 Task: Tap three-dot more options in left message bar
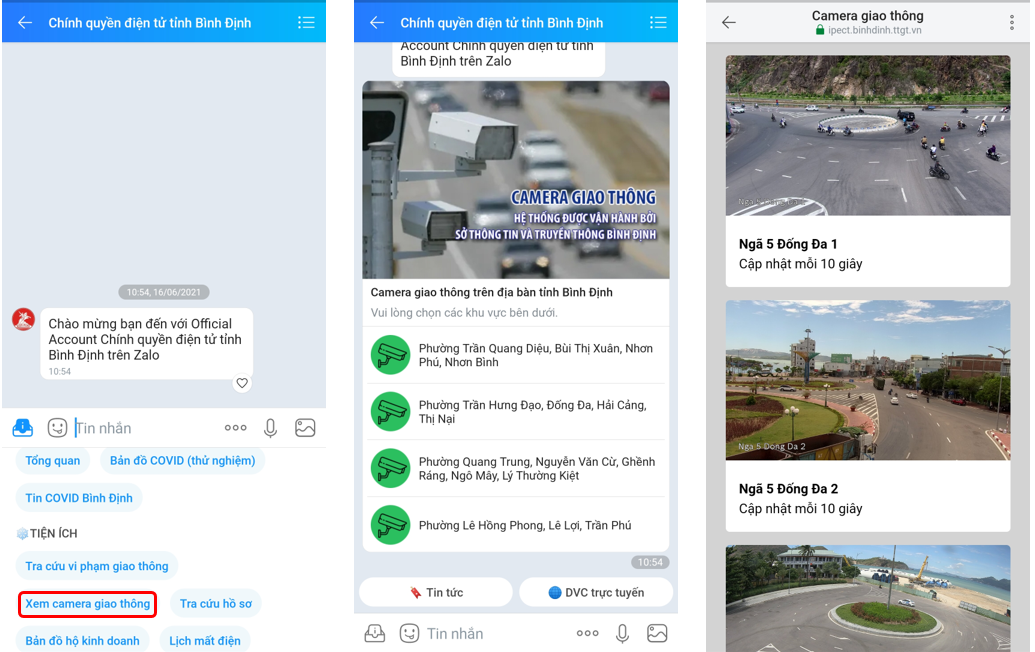tap(235, 428)
